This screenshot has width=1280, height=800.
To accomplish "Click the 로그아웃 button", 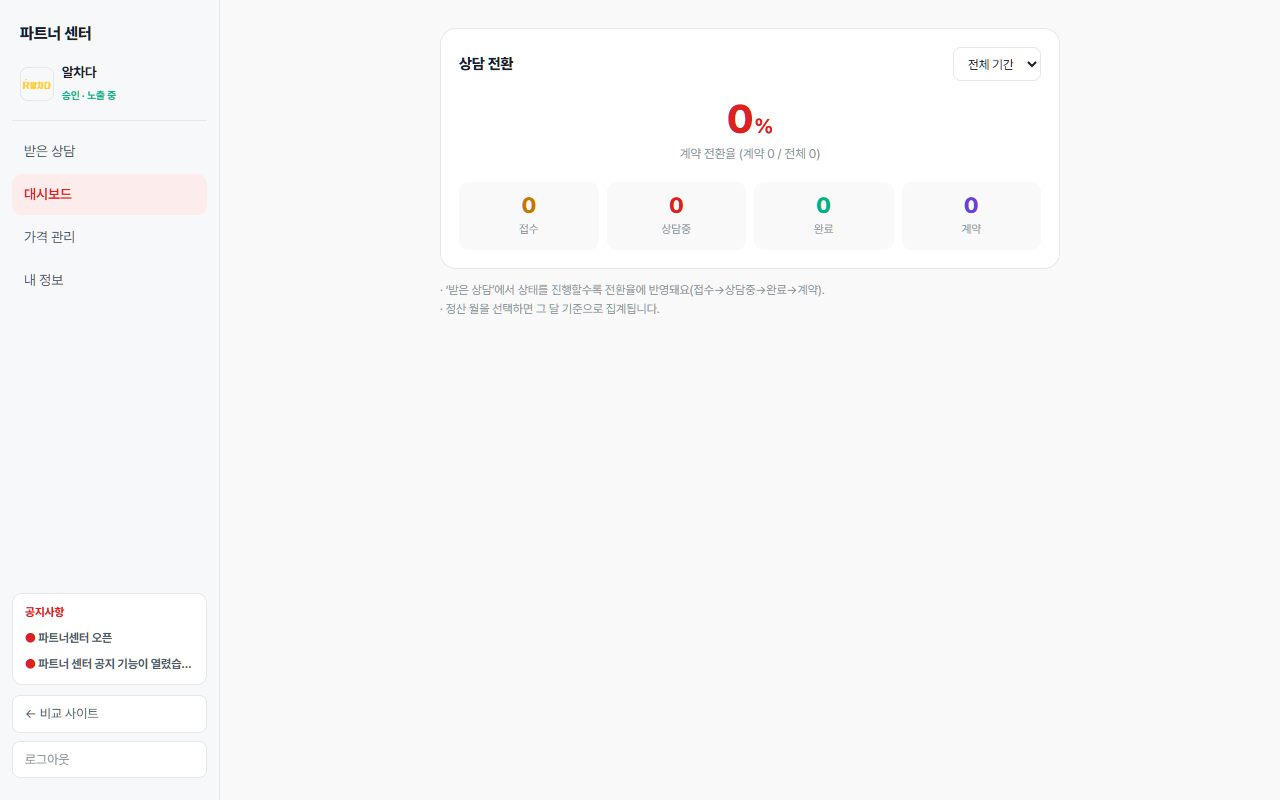I will click(109, 759).
